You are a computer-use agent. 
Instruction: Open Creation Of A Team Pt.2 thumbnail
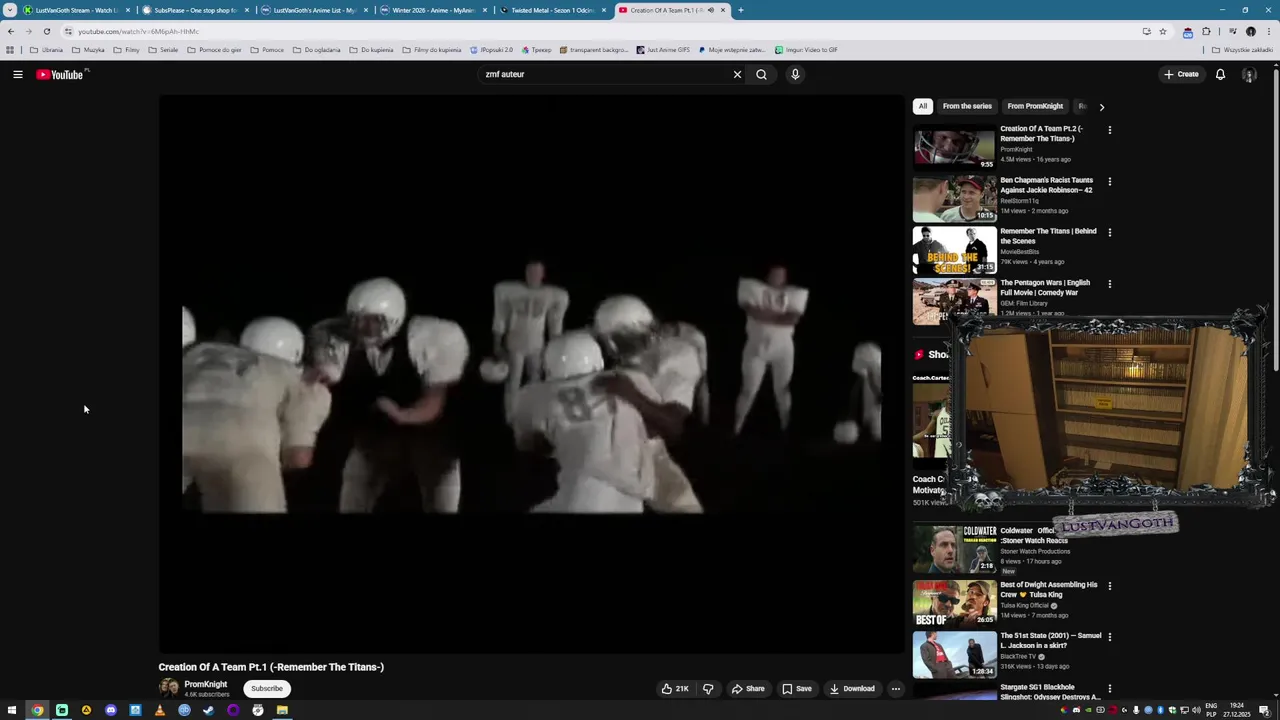[x=955, y=147]
